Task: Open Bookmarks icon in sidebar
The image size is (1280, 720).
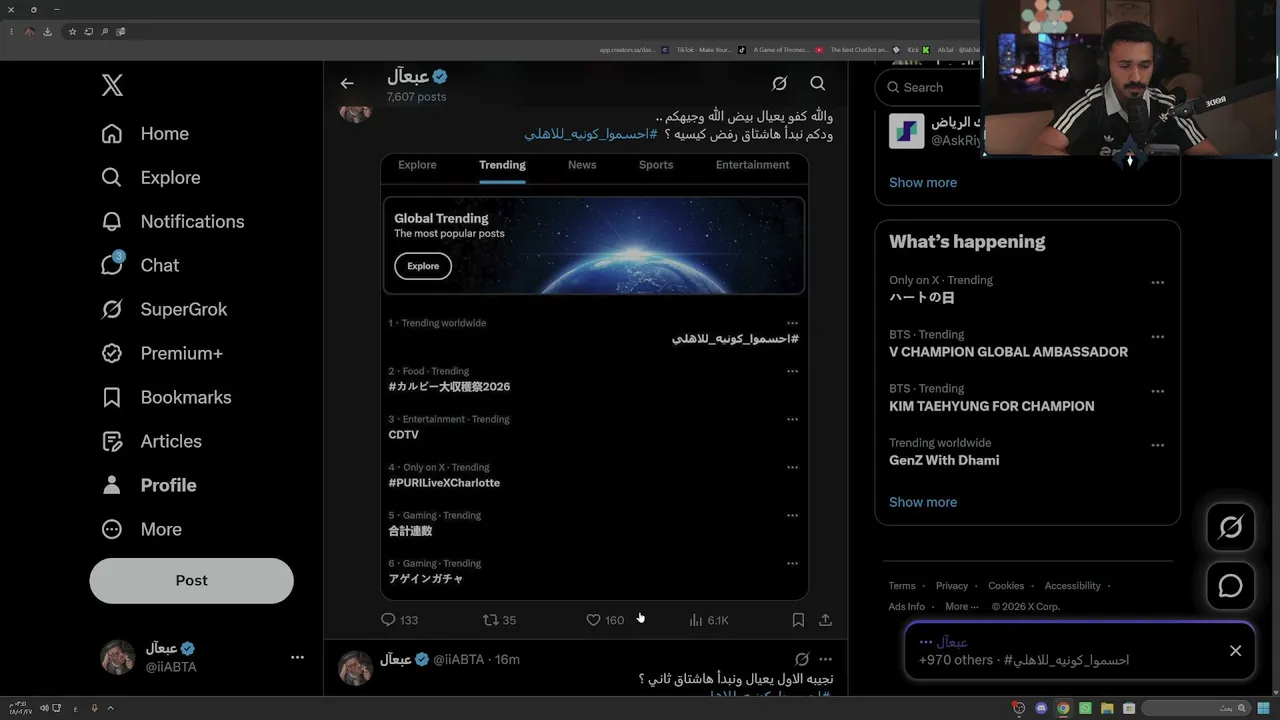Action: tap(112, 398)
